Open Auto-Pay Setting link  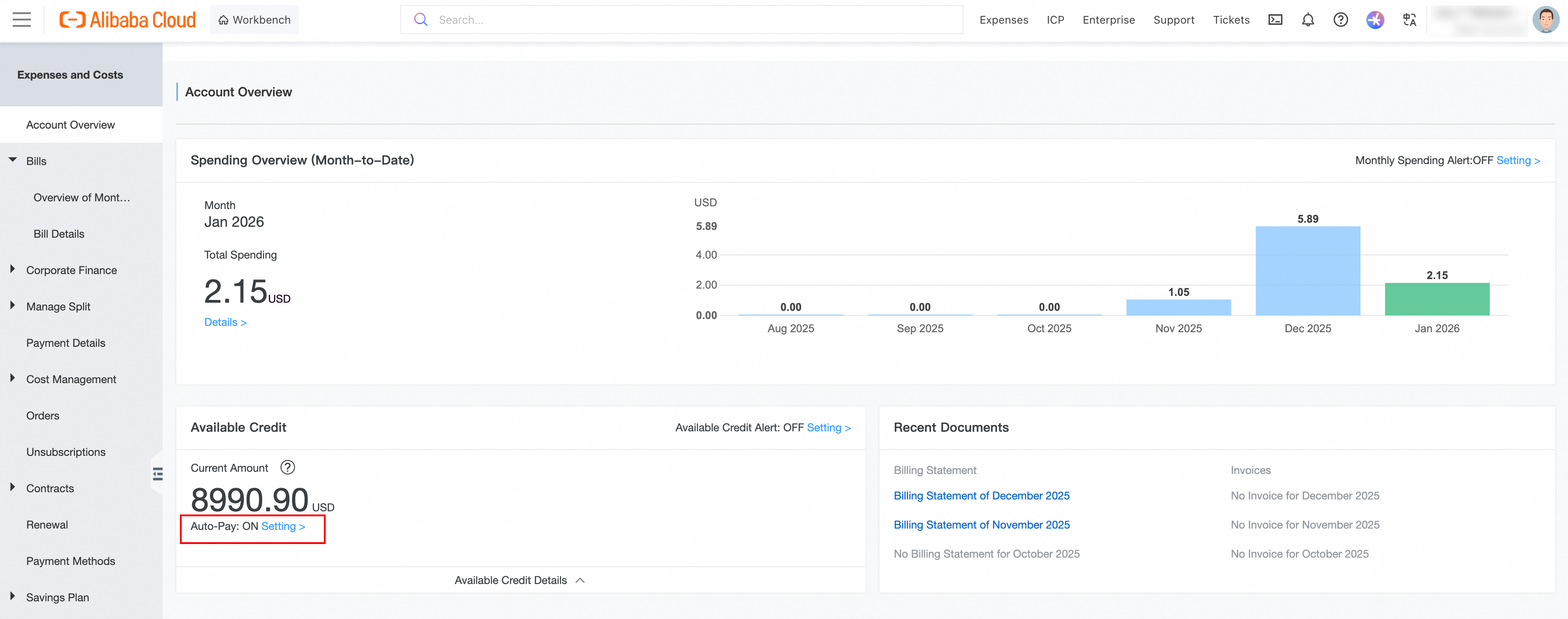pos(283,526)
